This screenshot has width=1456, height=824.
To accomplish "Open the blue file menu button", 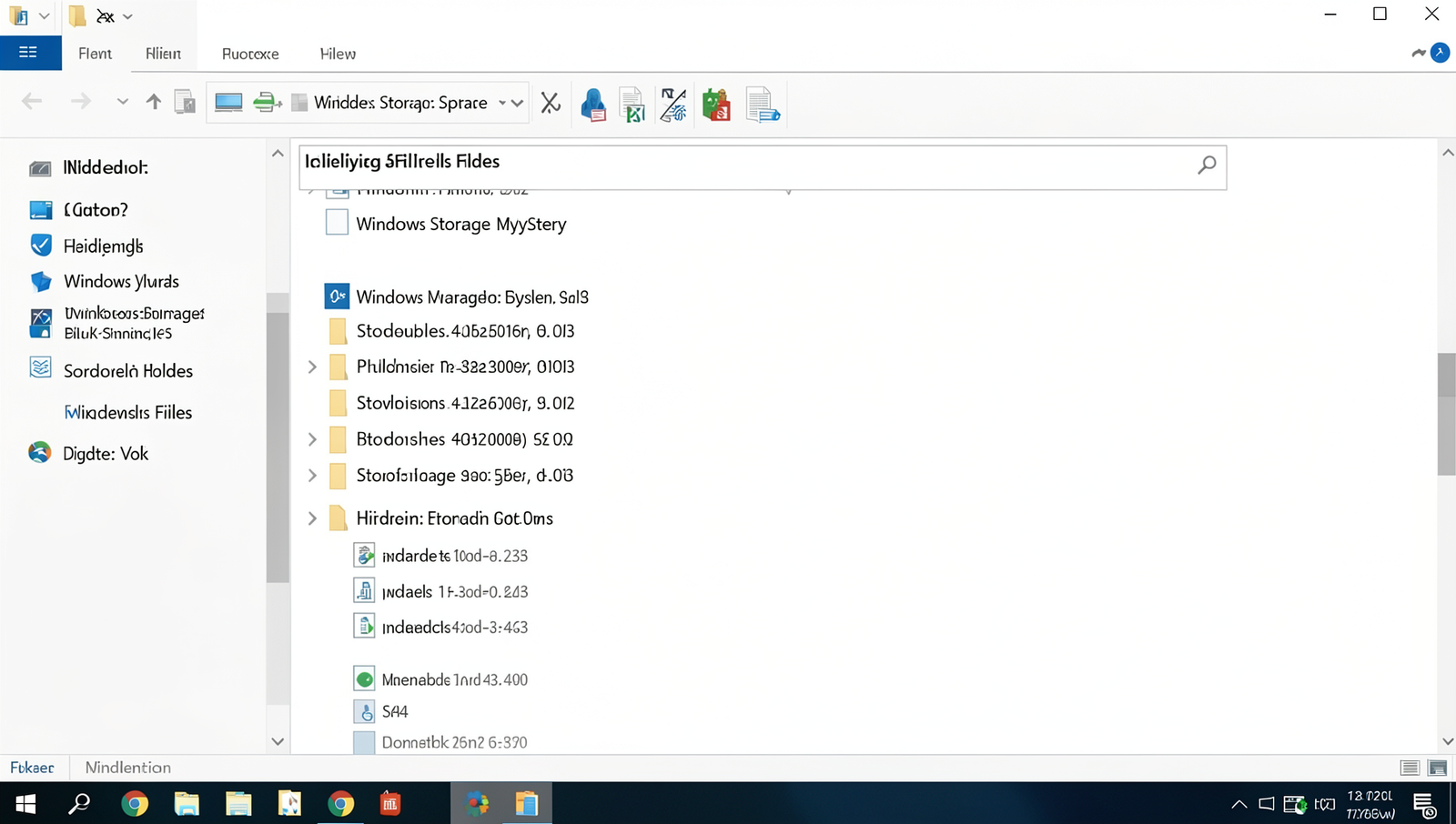I will click(x=30, y=53).
